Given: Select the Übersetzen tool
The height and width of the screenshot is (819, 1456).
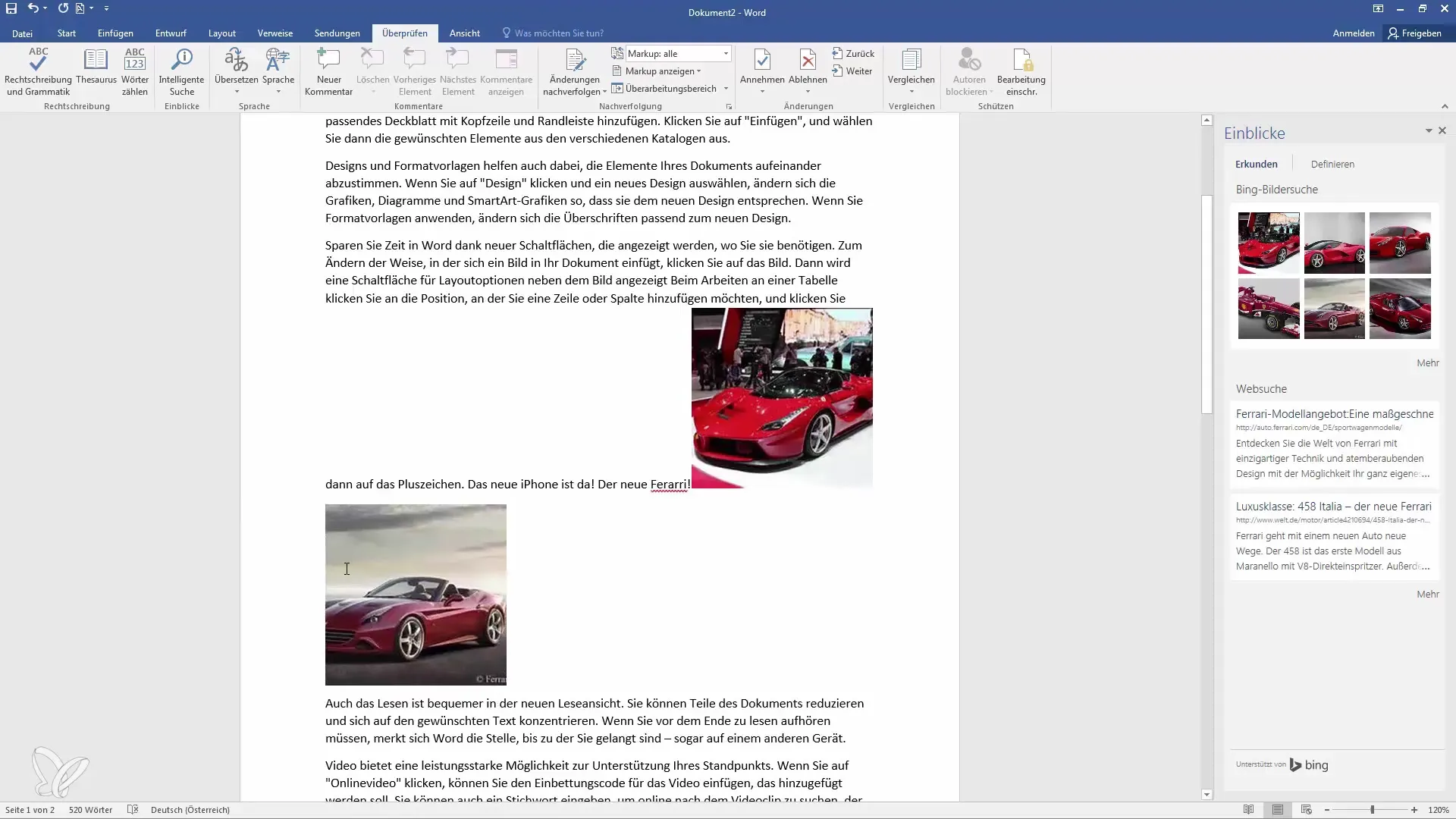Looking at the screenshot, I should pos(236,70).
